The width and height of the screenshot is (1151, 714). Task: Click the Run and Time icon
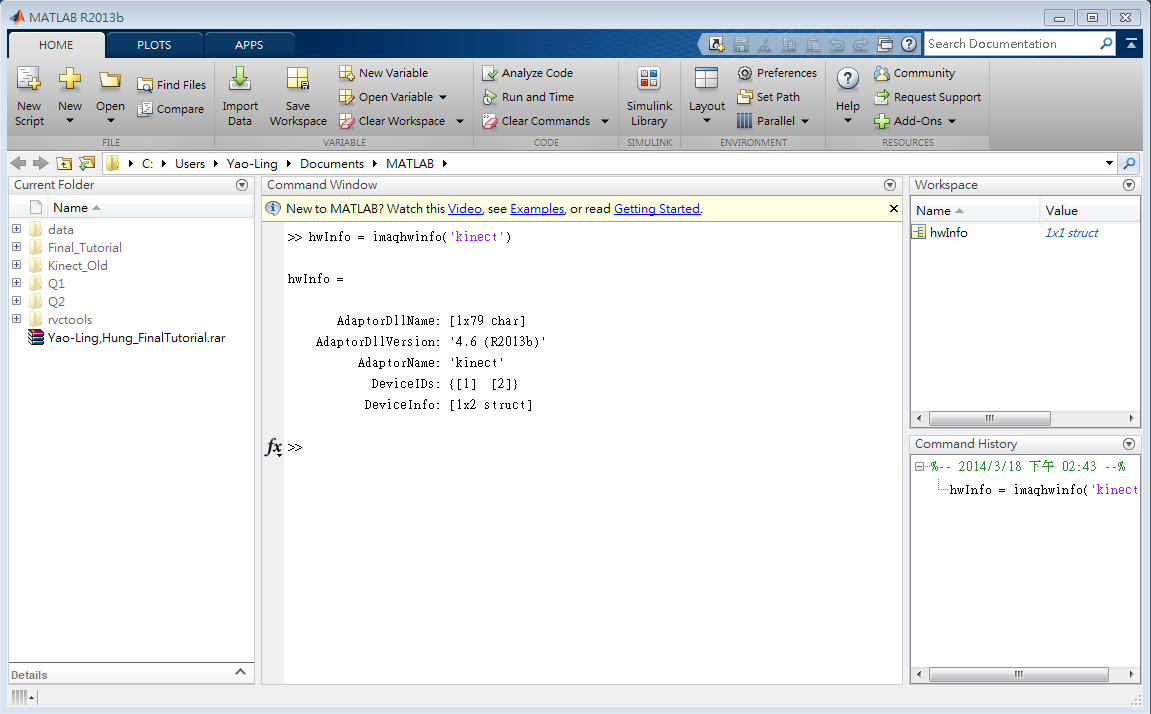530,96
